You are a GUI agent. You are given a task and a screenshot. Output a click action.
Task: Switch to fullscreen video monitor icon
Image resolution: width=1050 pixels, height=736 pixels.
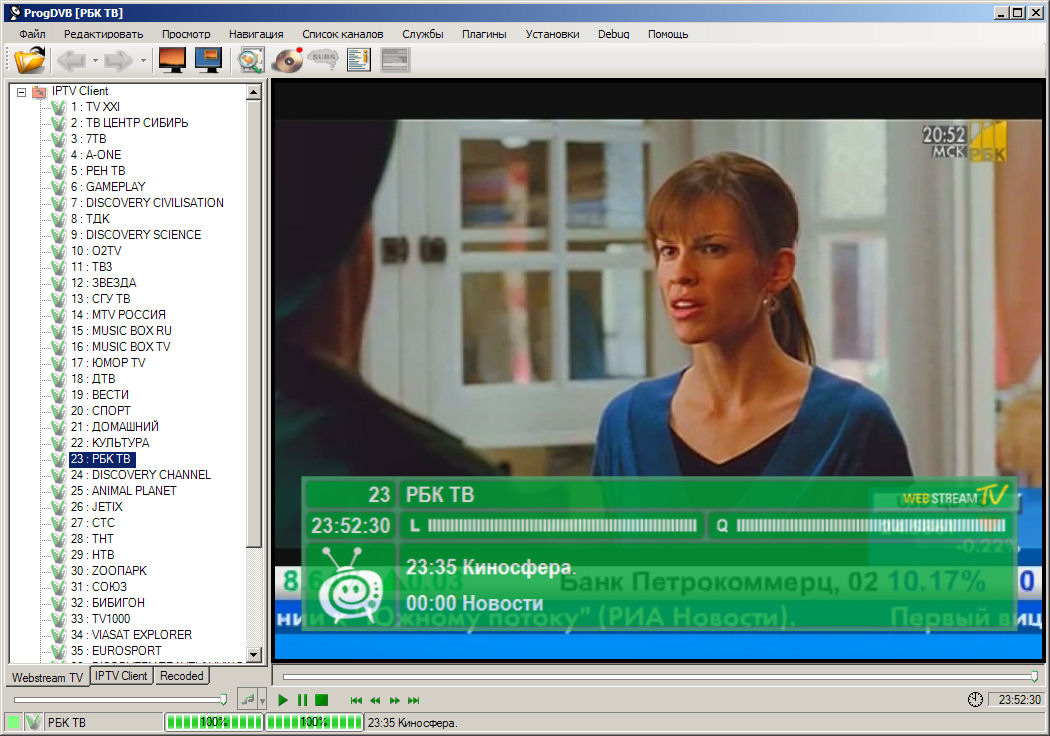click(x=172, y=60)
